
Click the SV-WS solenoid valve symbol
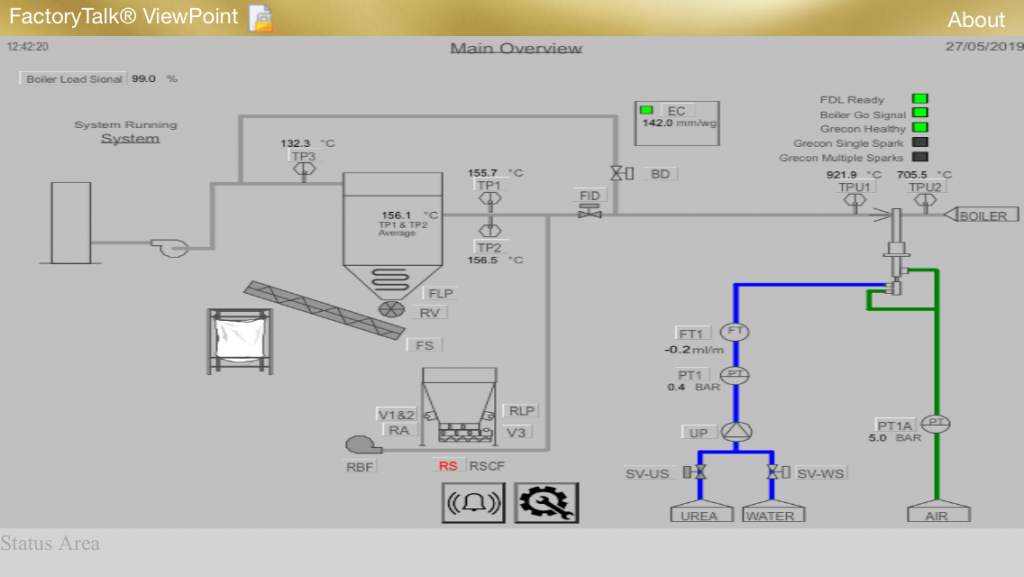tap(778, 471)
